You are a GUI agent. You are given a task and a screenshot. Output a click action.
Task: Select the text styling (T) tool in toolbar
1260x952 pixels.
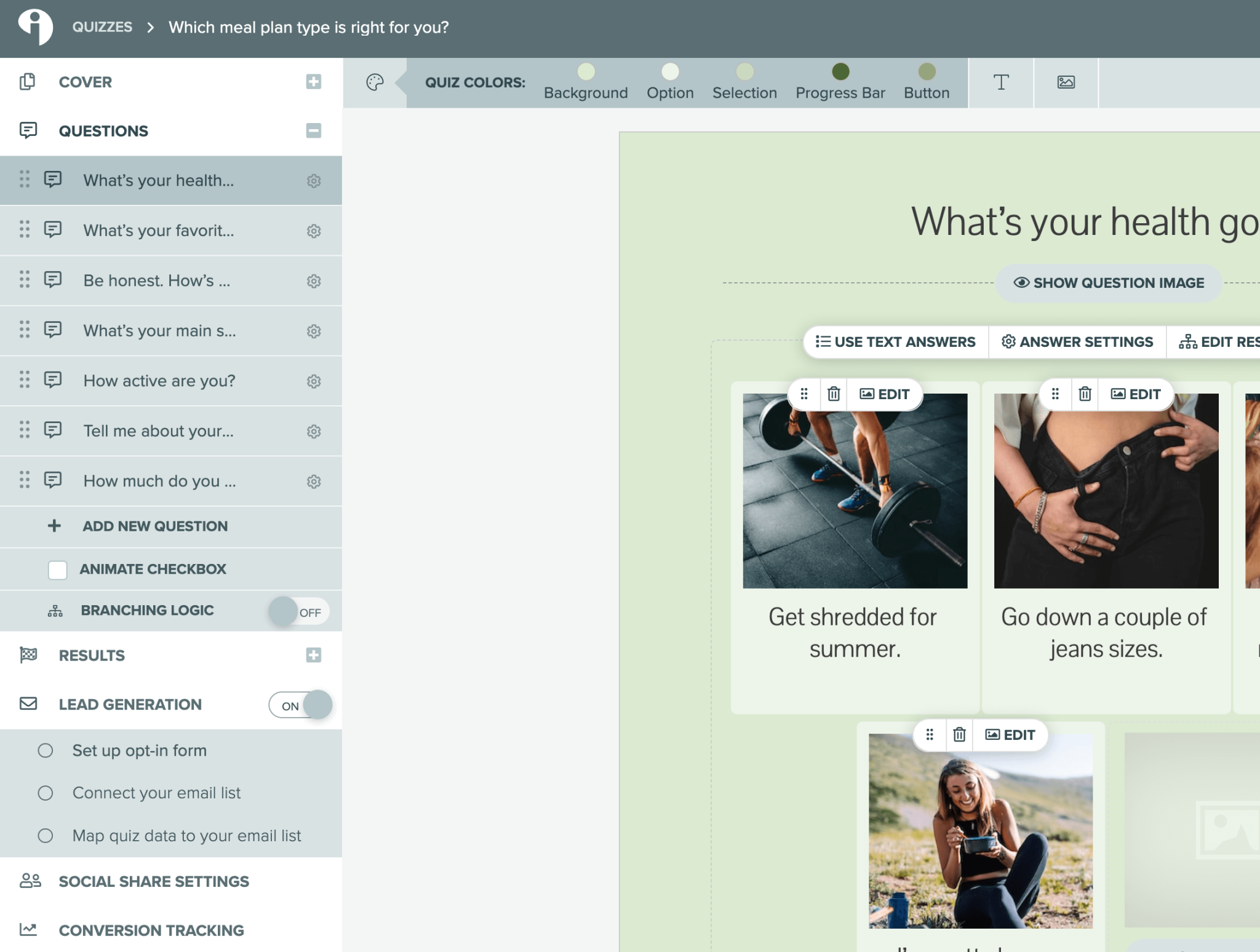[x=1001, y=82]
